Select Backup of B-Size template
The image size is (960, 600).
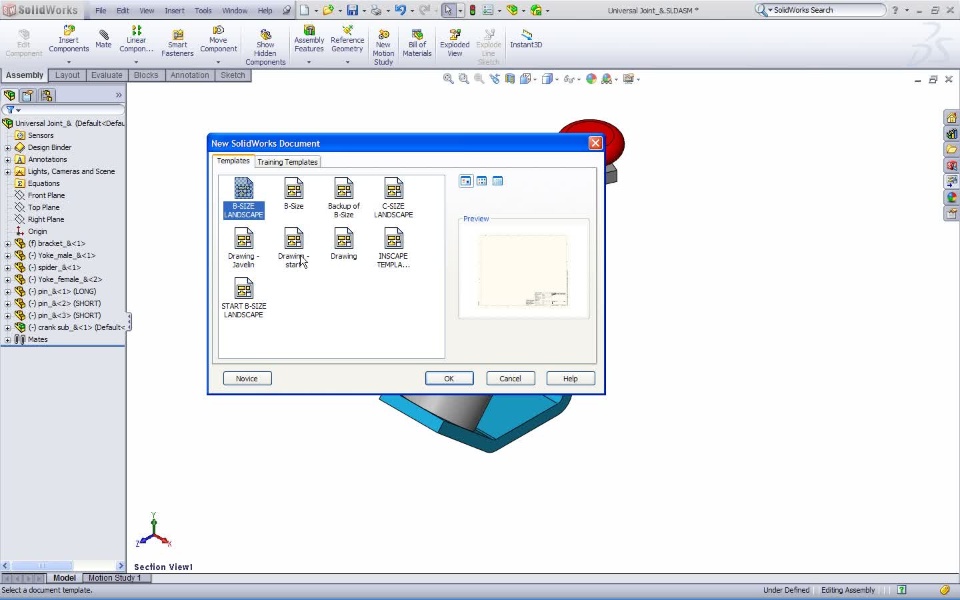pyautogui.click(x=343, y=197)
